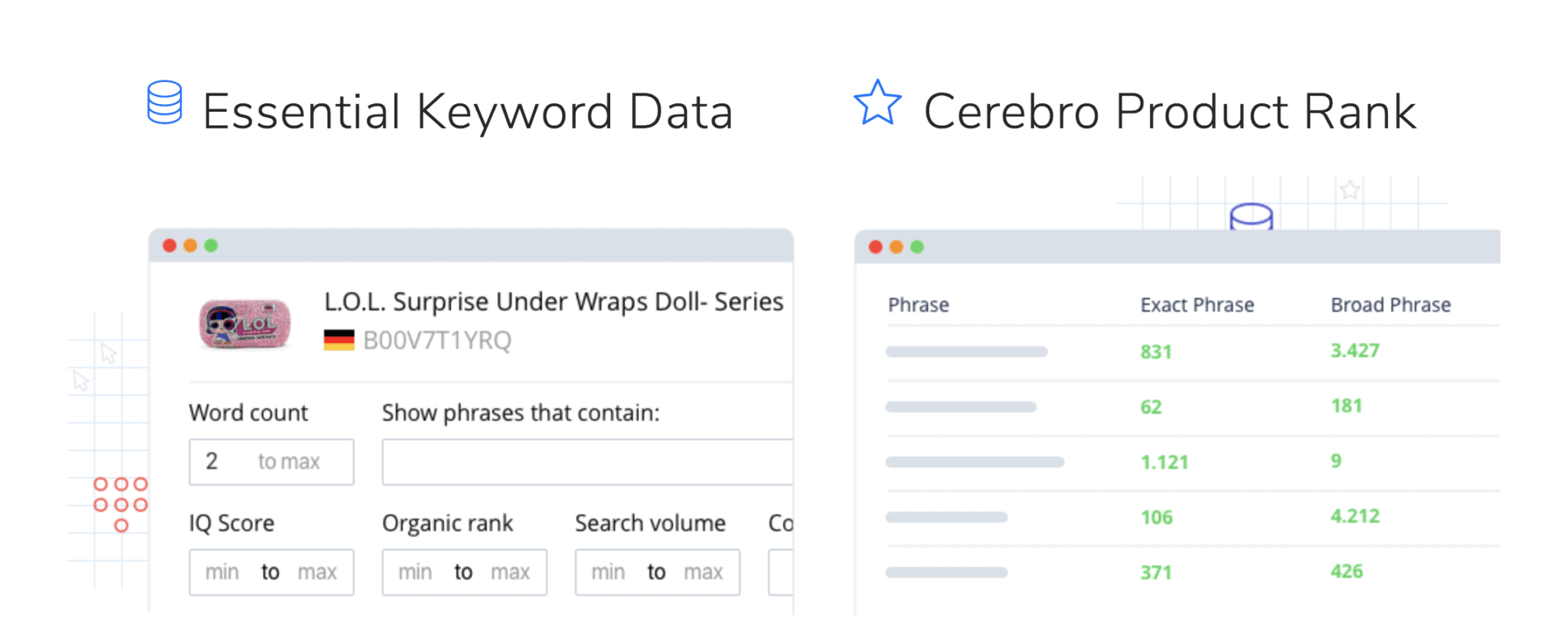Click the Show phrases that contain input
1568x640 pixels.
click(x=587, y=462)
